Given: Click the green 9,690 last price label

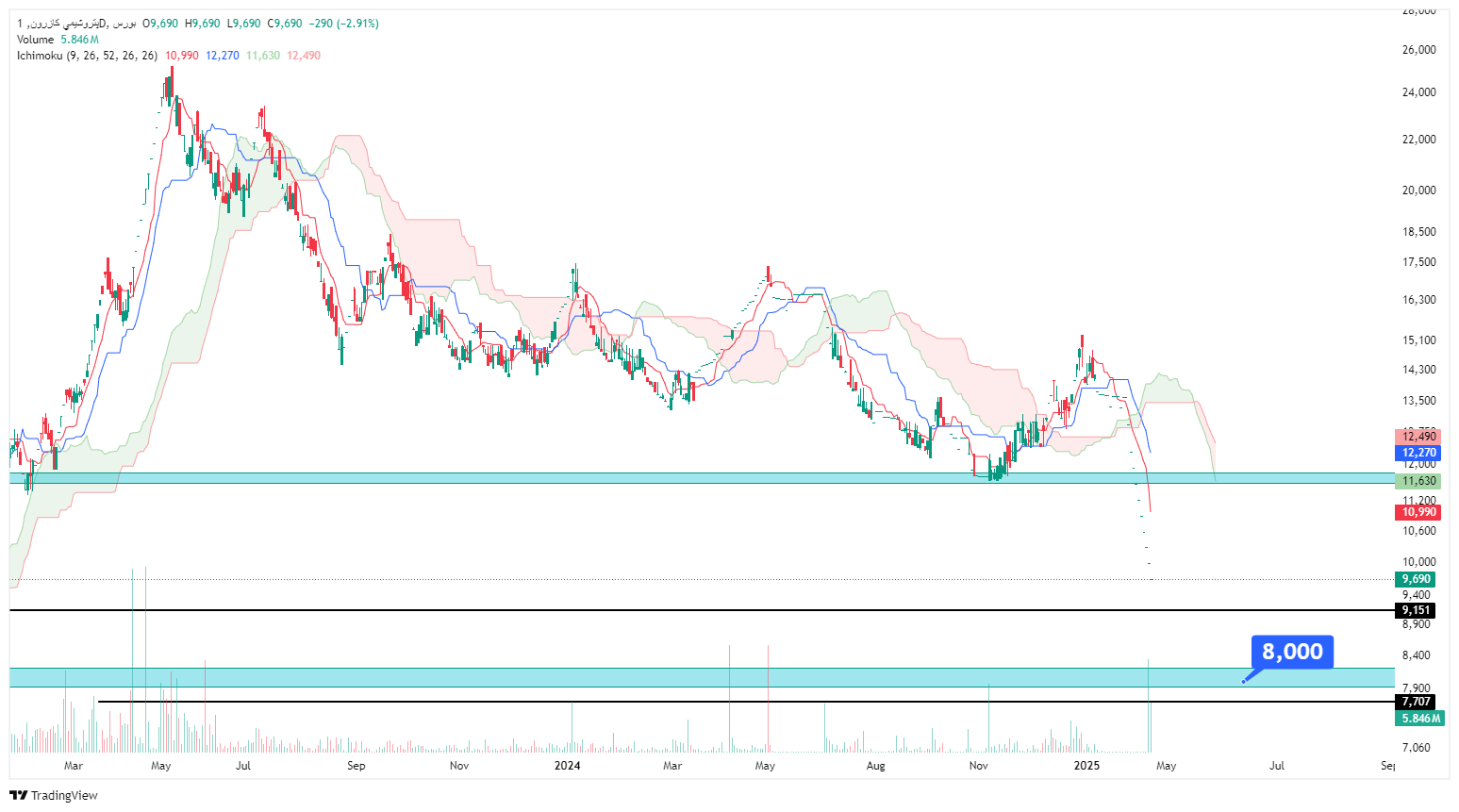Looking at the screenshot, I should 1417,579.
